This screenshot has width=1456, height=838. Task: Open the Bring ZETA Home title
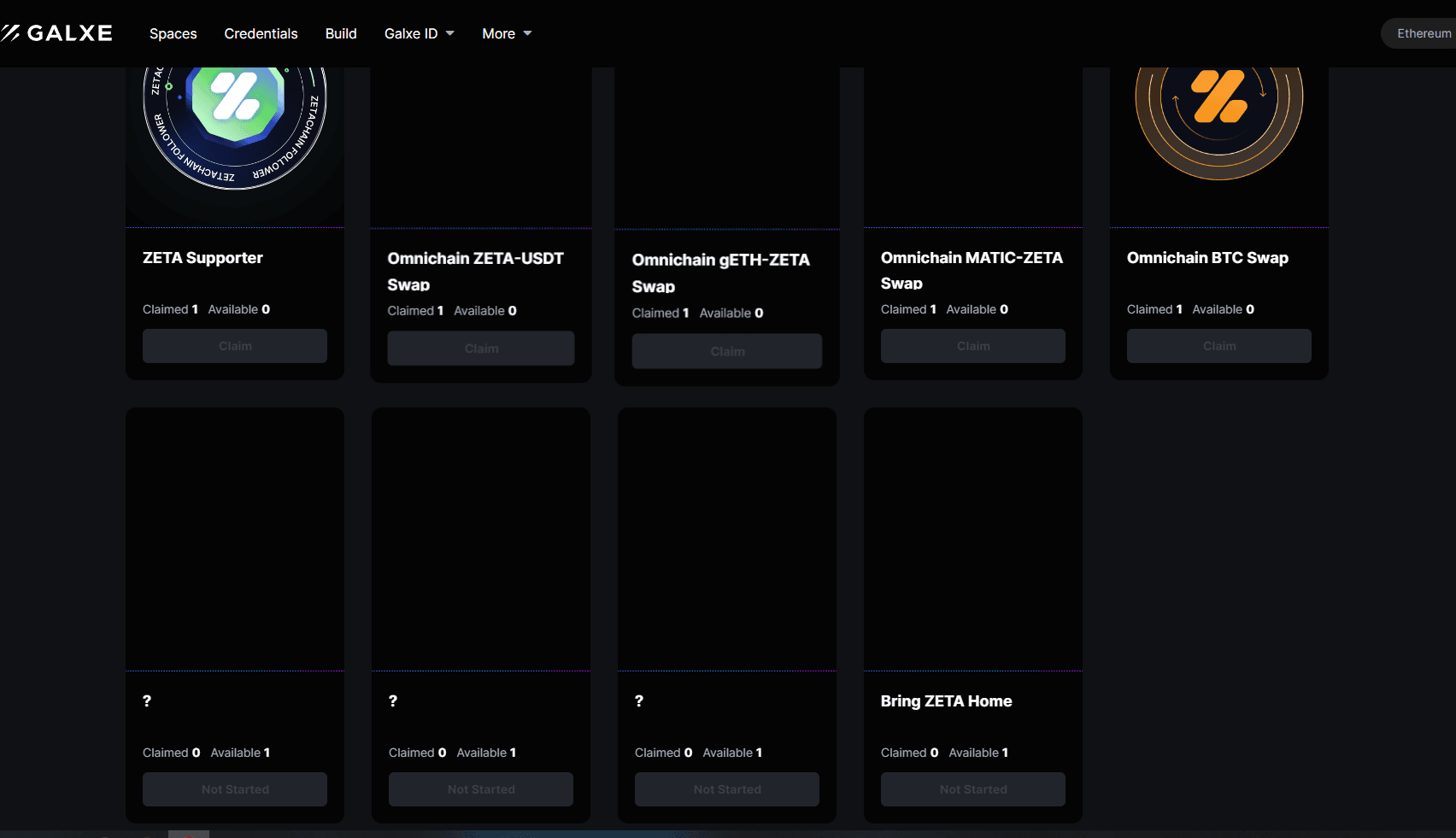click(x=946, y=701)
